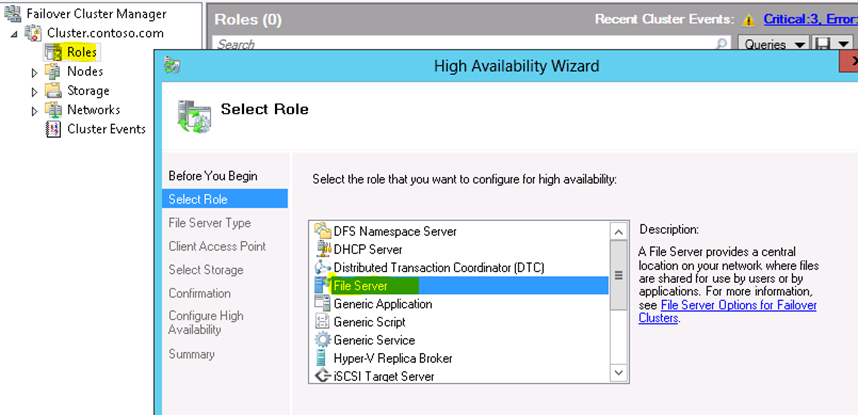This screenshot has height=415, width=858.
Task: Click the search magnifier icon in Roles pane
Action: pos(722,44)
